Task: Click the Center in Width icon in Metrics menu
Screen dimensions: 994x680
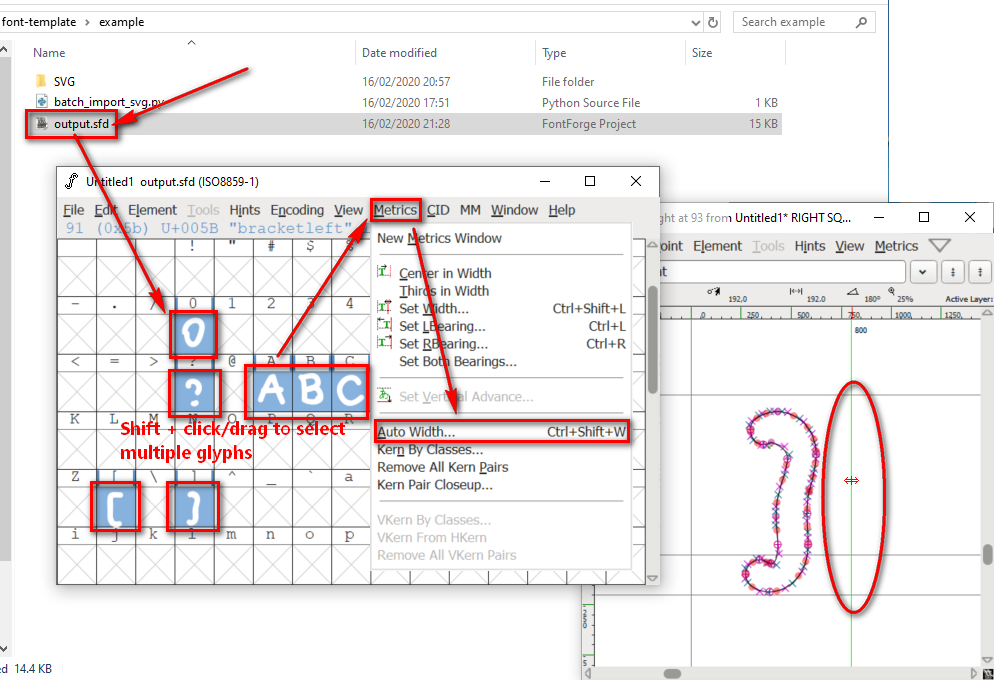Action: point(382,271)
